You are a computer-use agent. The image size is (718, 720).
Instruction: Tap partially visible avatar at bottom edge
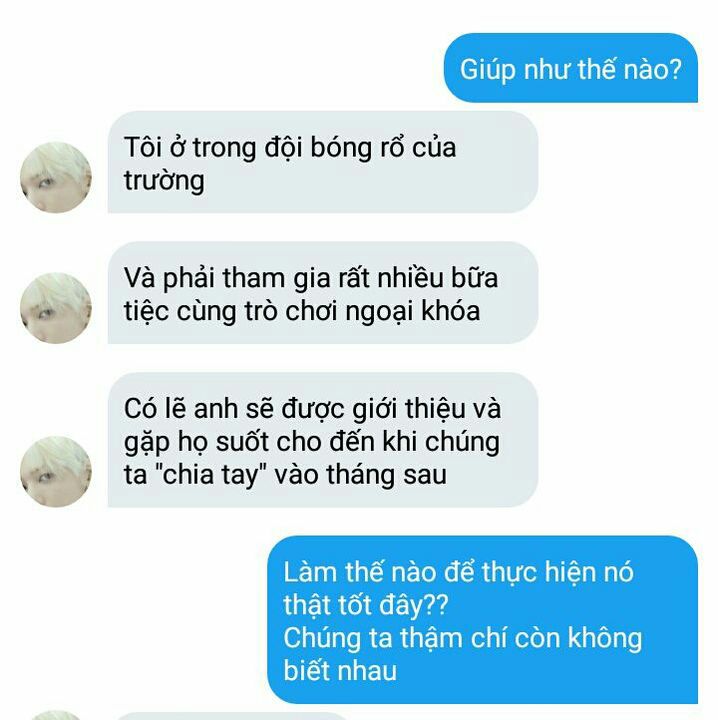(56, 715)
